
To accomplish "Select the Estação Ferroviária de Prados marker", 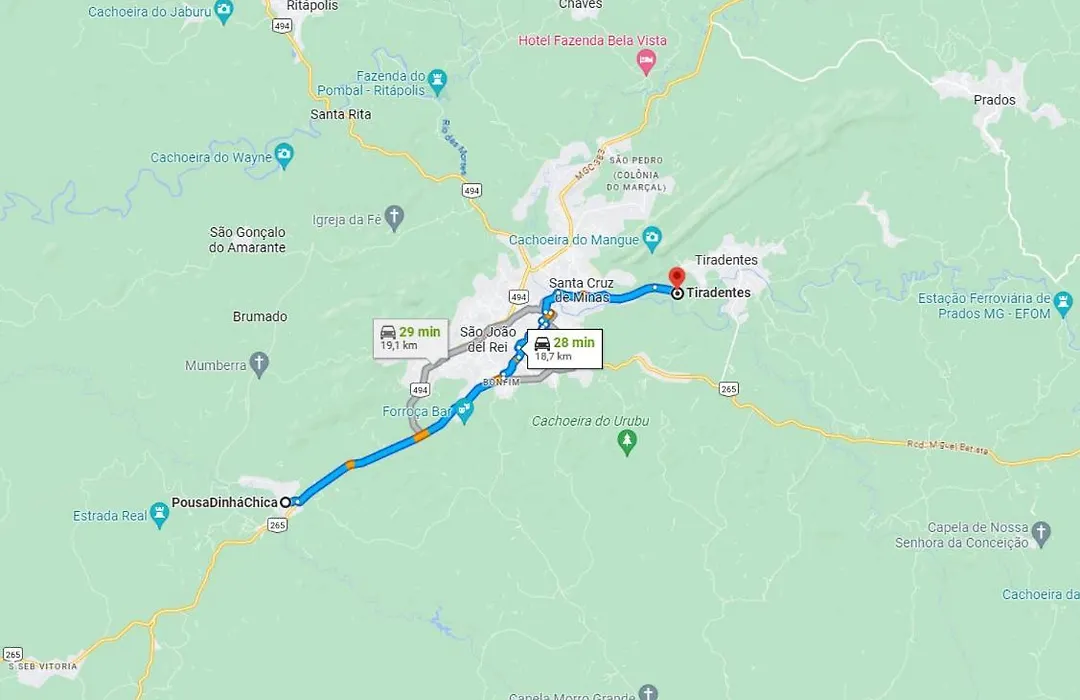I will click(x=1063, y=304).
